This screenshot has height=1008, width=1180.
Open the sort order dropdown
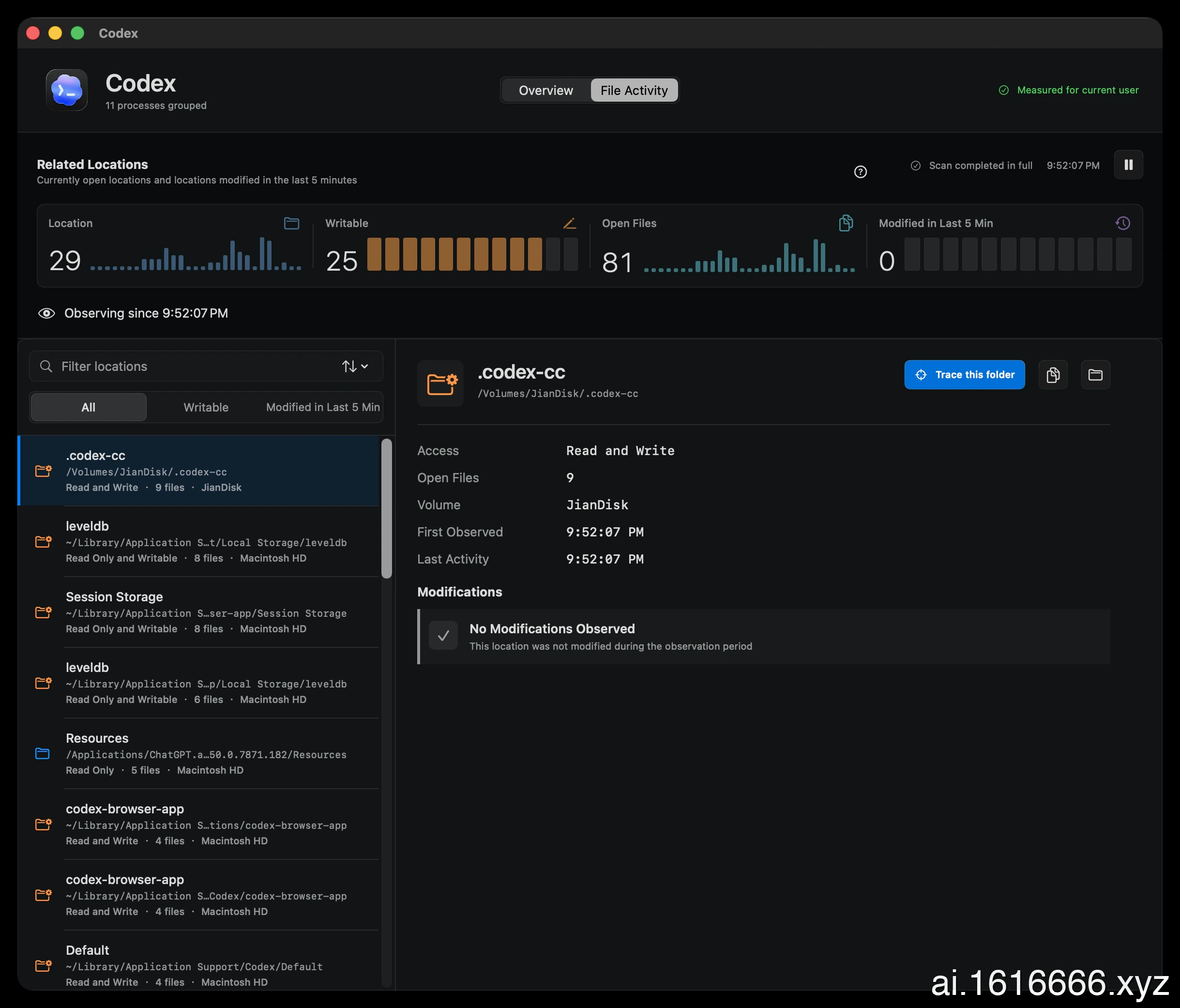click(x=355, y=367)
